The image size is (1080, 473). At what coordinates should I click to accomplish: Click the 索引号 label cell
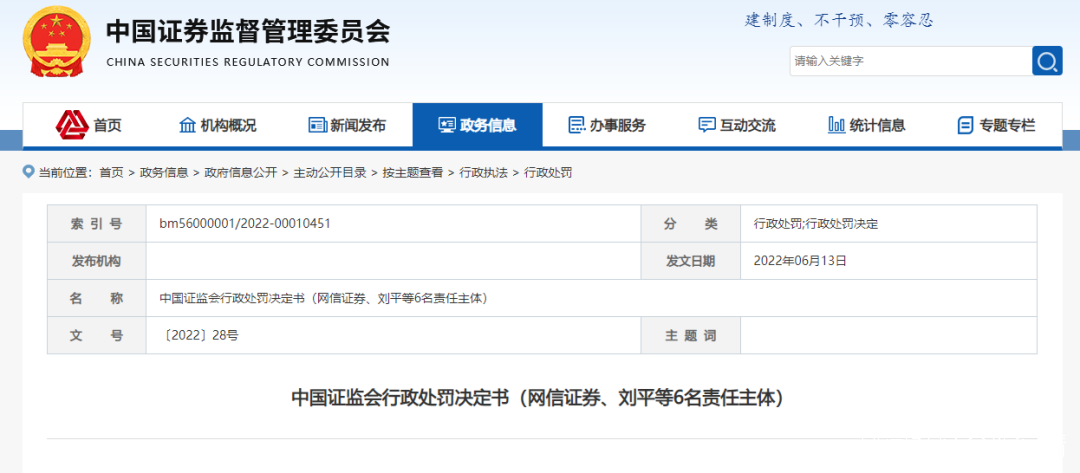(96, 223)
